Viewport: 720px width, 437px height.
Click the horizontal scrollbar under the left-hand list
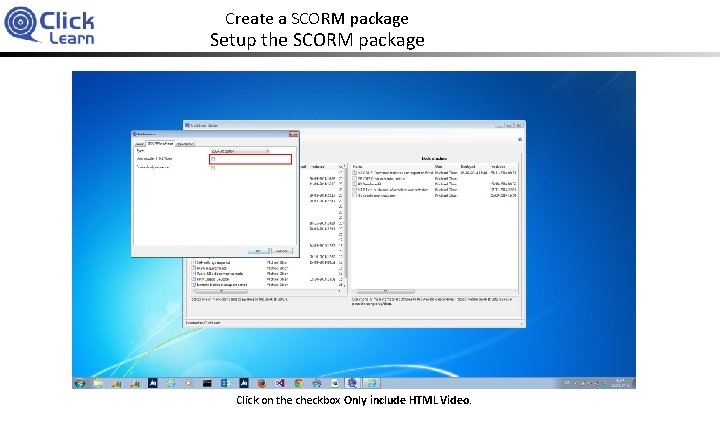pos(268,291)
